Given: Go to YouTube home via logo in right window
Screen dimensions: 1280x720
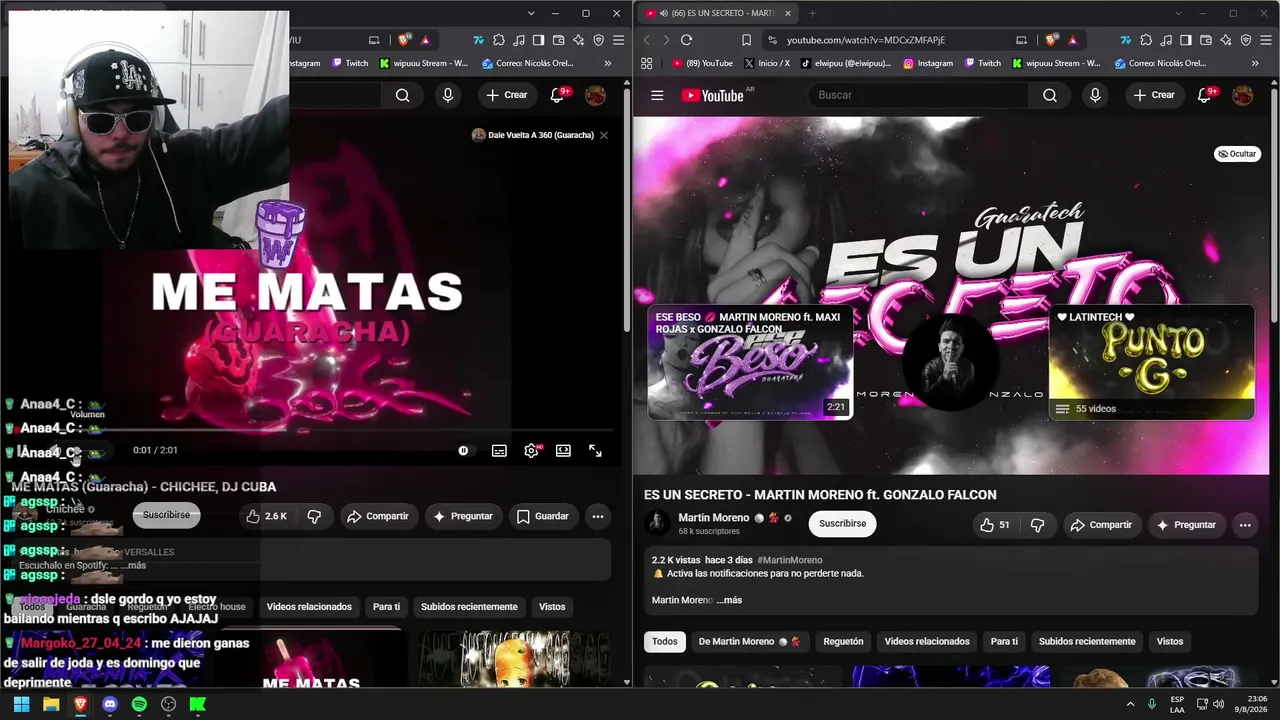Looking at the screenshot, I should (712, 95).
